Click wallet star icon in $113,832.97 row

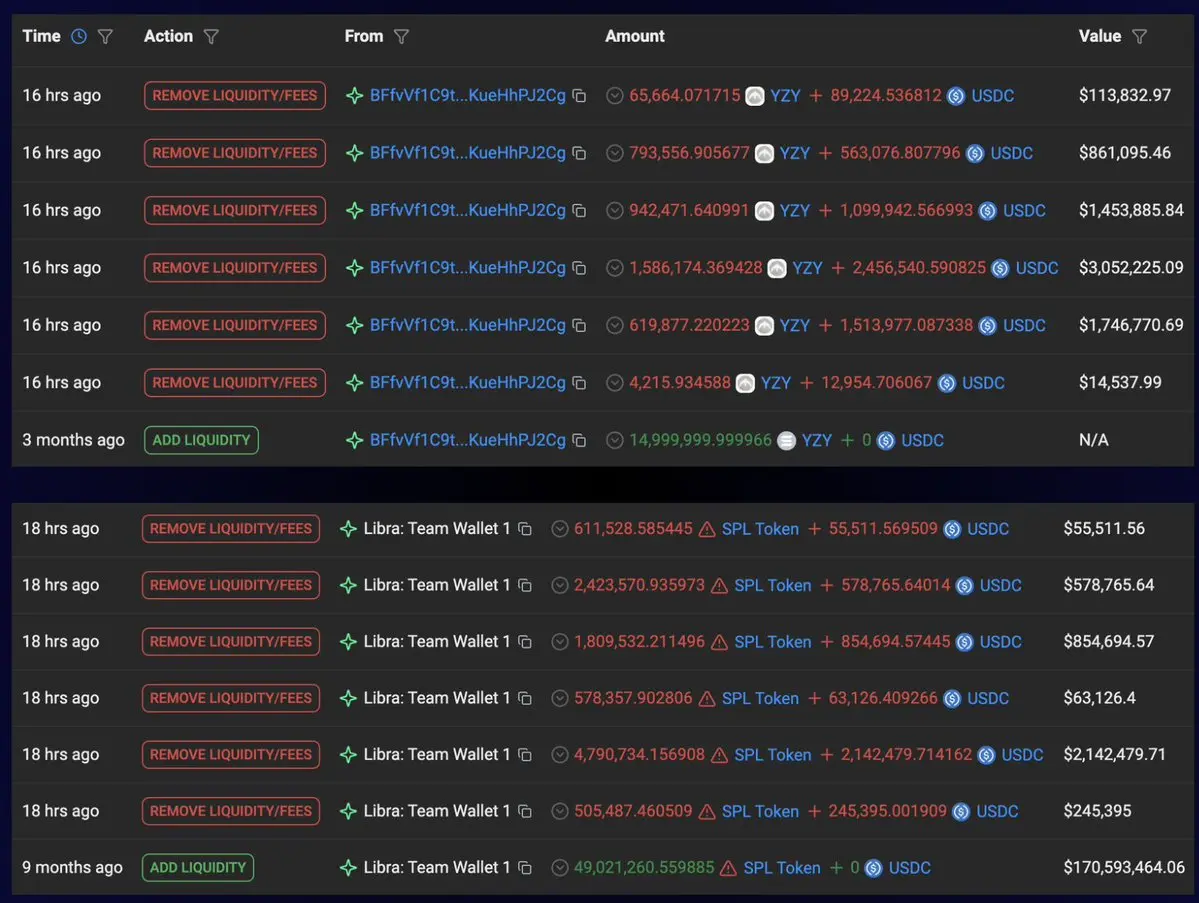click(354, 96)
